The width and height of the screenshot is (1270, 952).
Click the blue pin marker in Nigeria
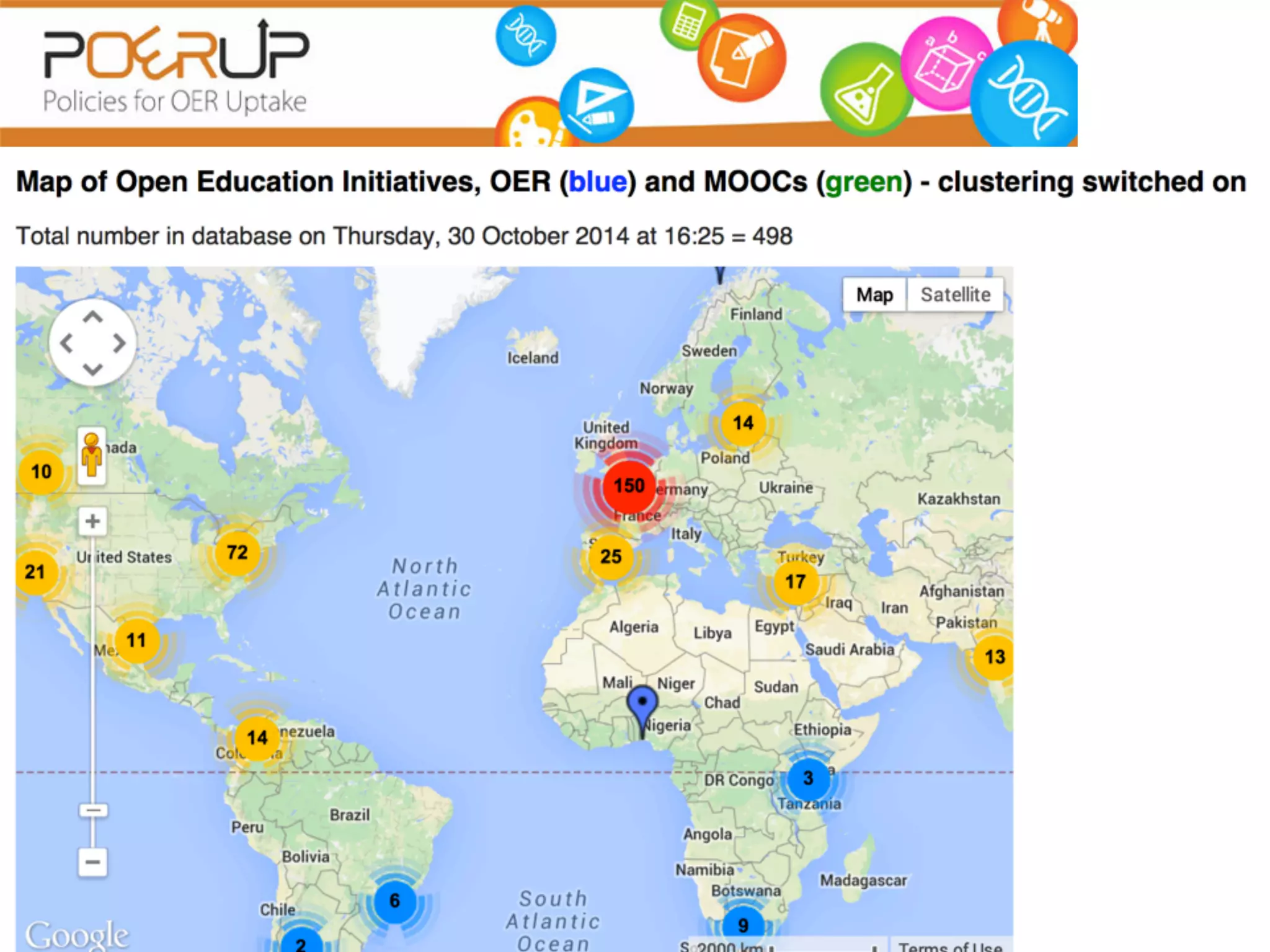pos(642,703)
